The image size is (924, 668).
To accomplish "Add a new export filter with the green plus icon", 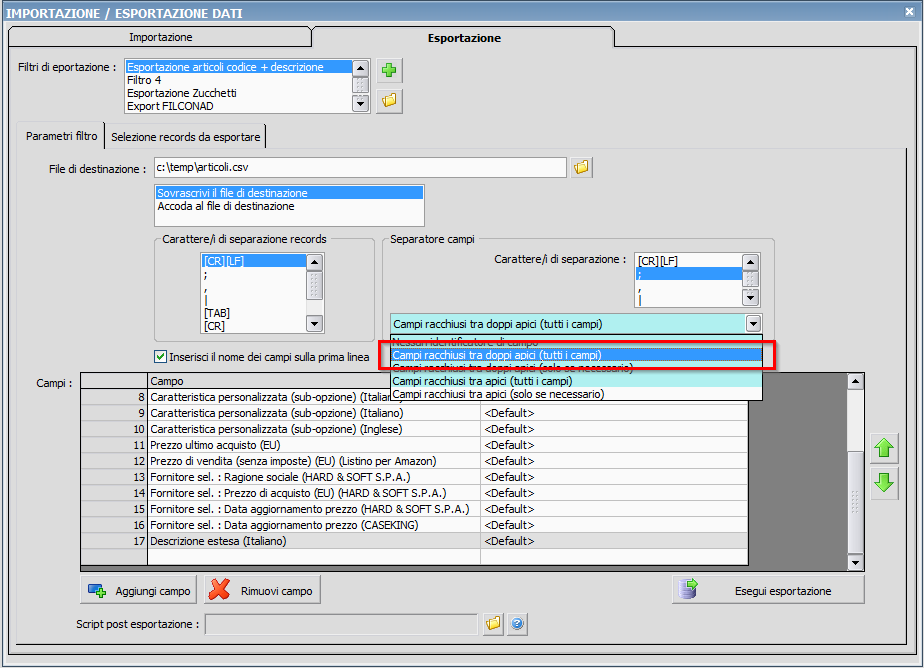I will pos(389,71).
